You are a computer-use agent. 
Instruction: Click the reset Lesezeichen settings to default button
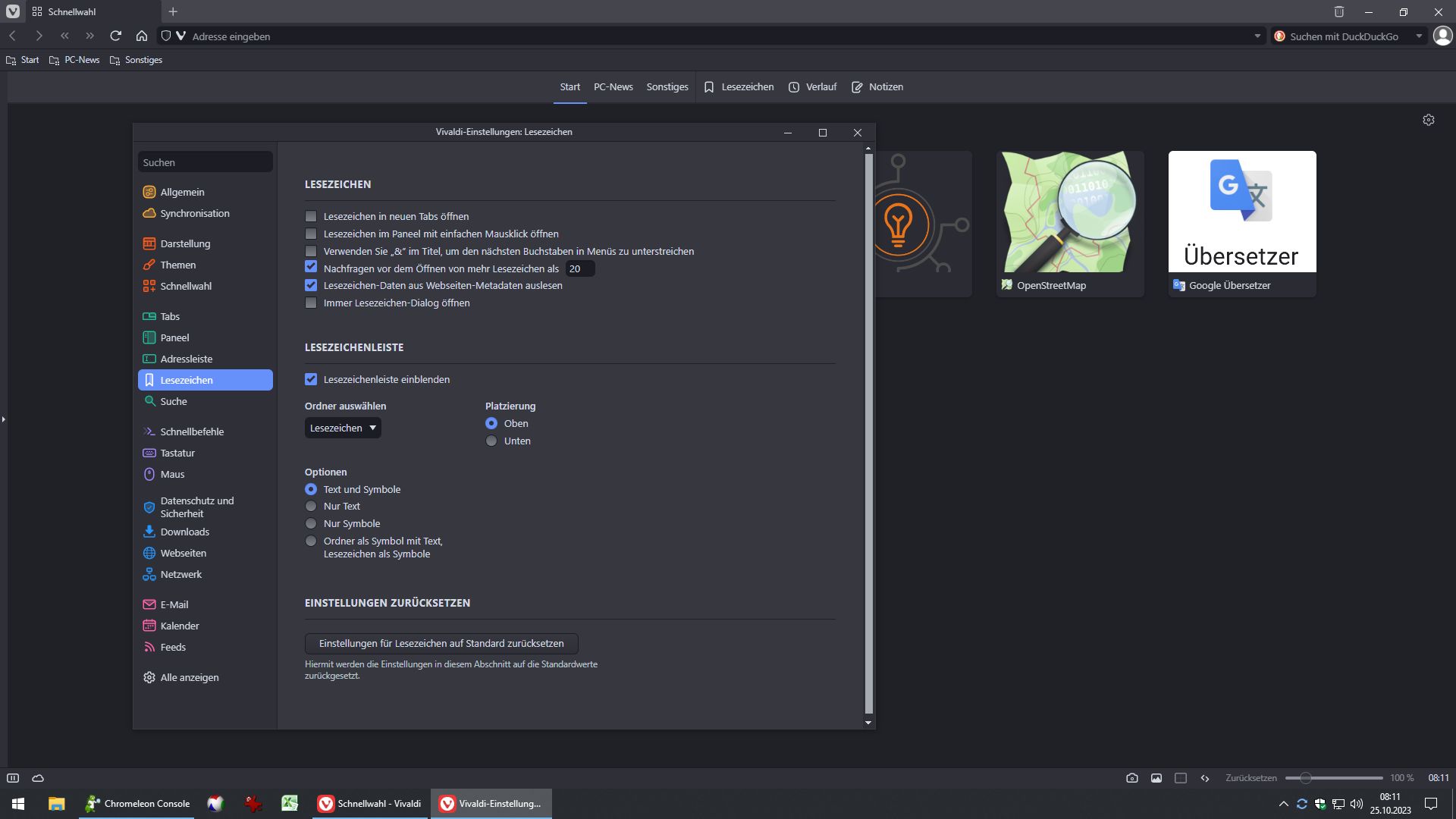click(x=441, y=644)
